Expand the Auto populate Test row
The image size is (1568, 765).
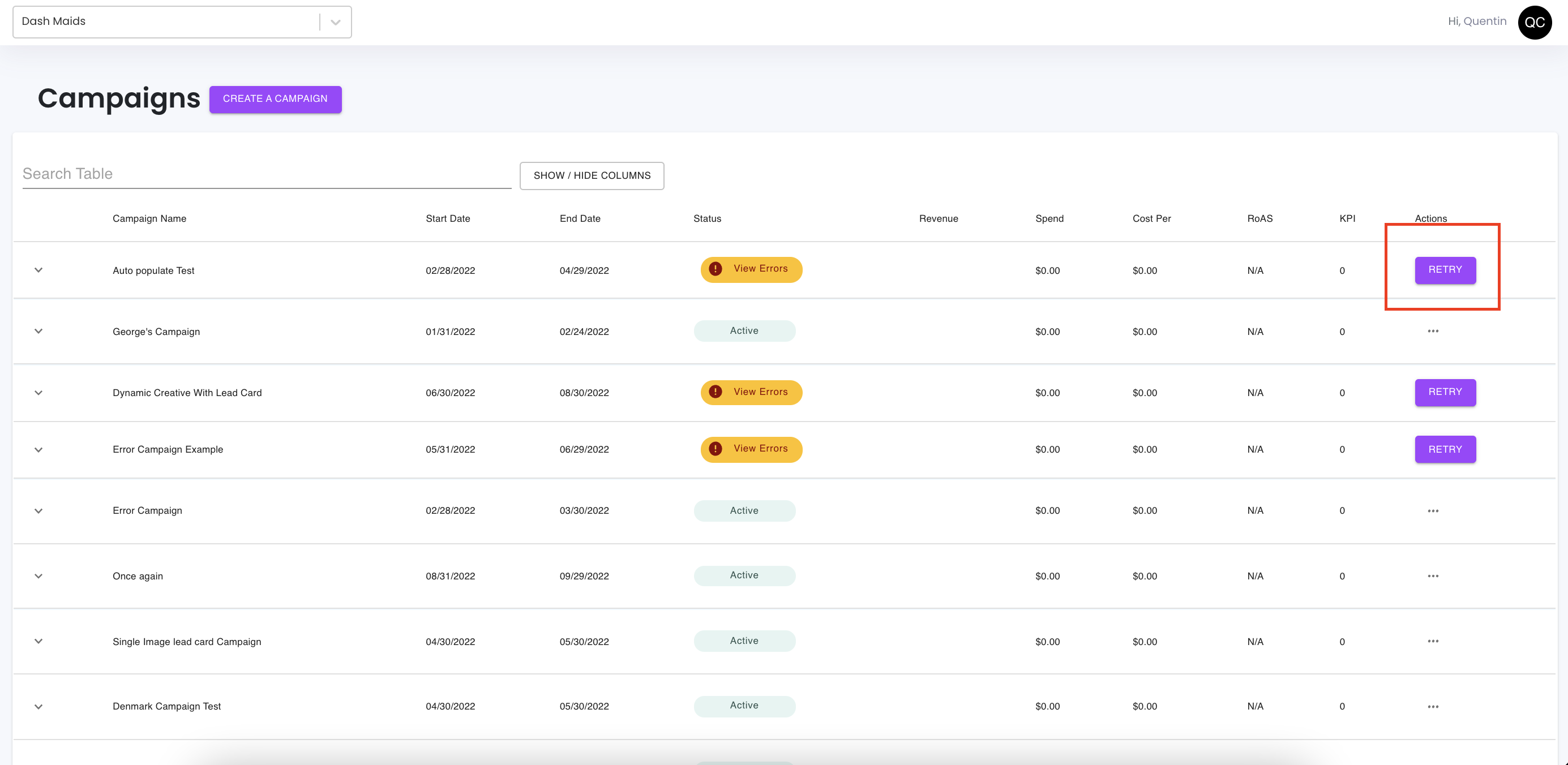pos(38,269)
